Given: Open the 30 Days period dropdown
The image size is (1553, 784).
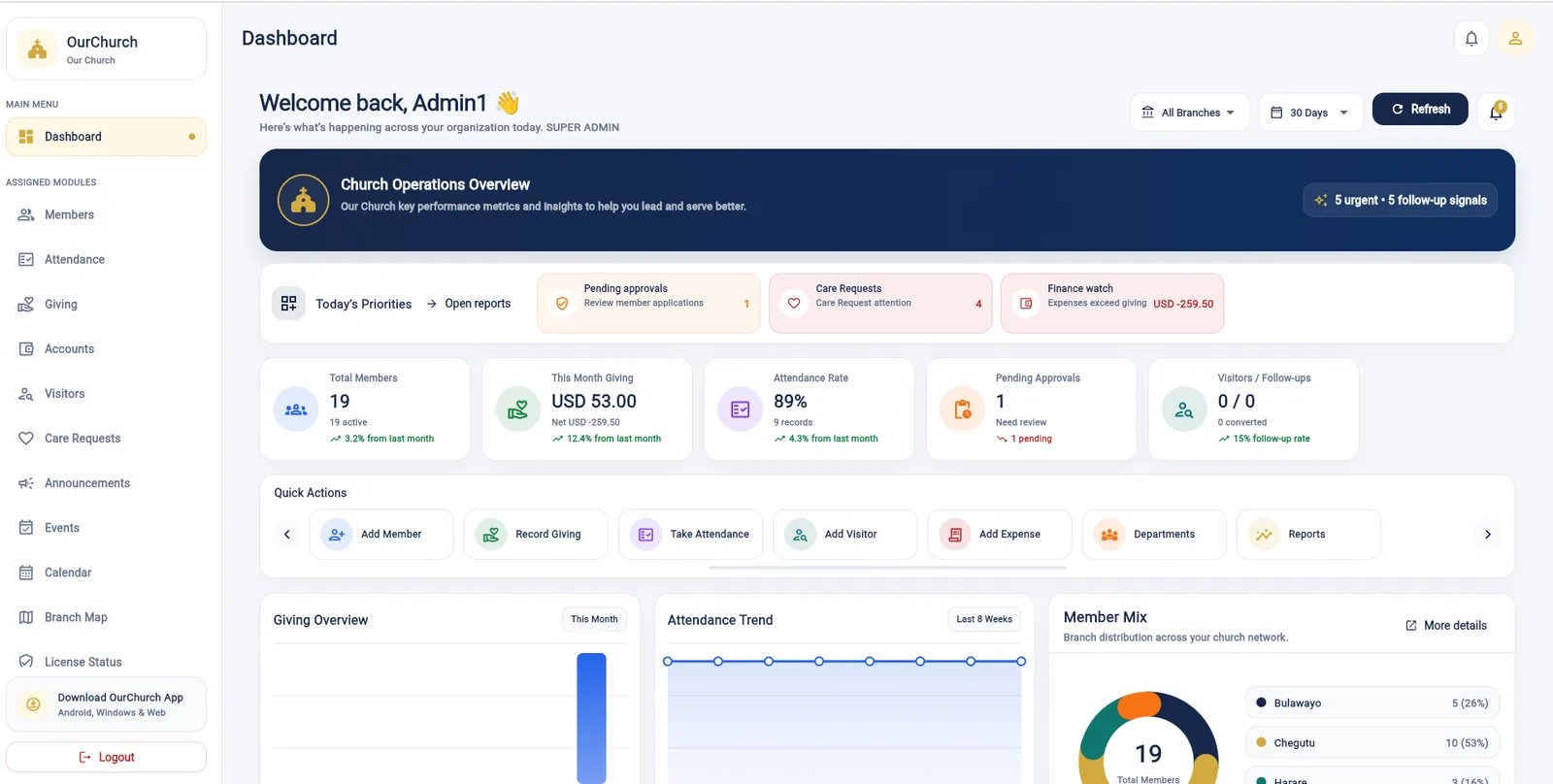Looking at the screenshot, I should (1310, 113).
